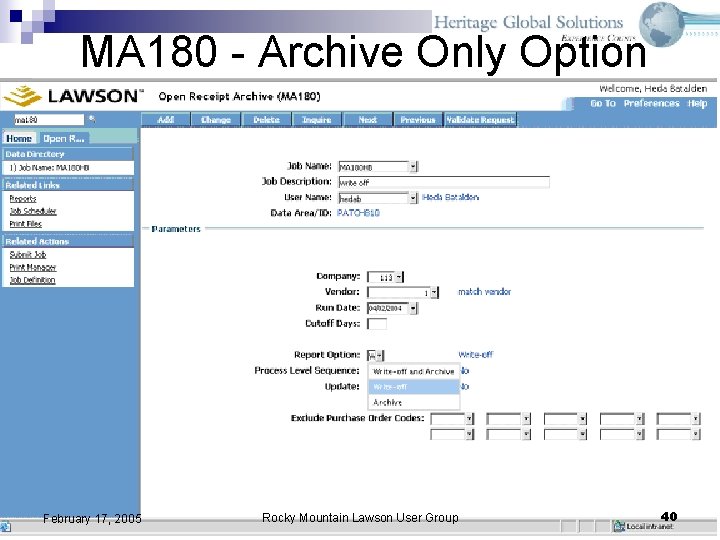720x540 pixels.
Task: Select the highlighted Write-off option
Action: (414, 387)
